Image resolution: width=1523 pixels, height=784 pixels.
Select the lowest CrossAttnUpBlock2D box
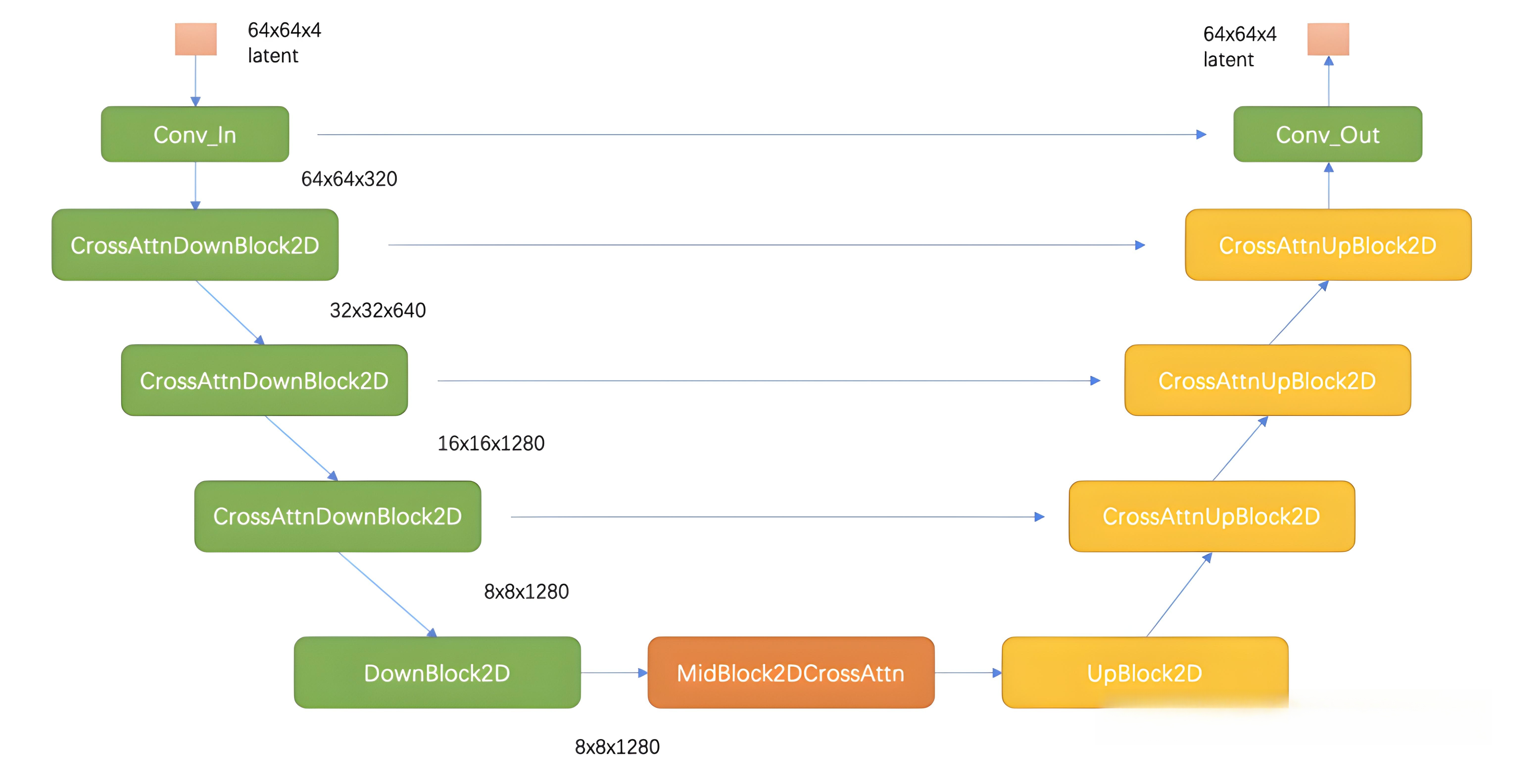point(1211,516)
